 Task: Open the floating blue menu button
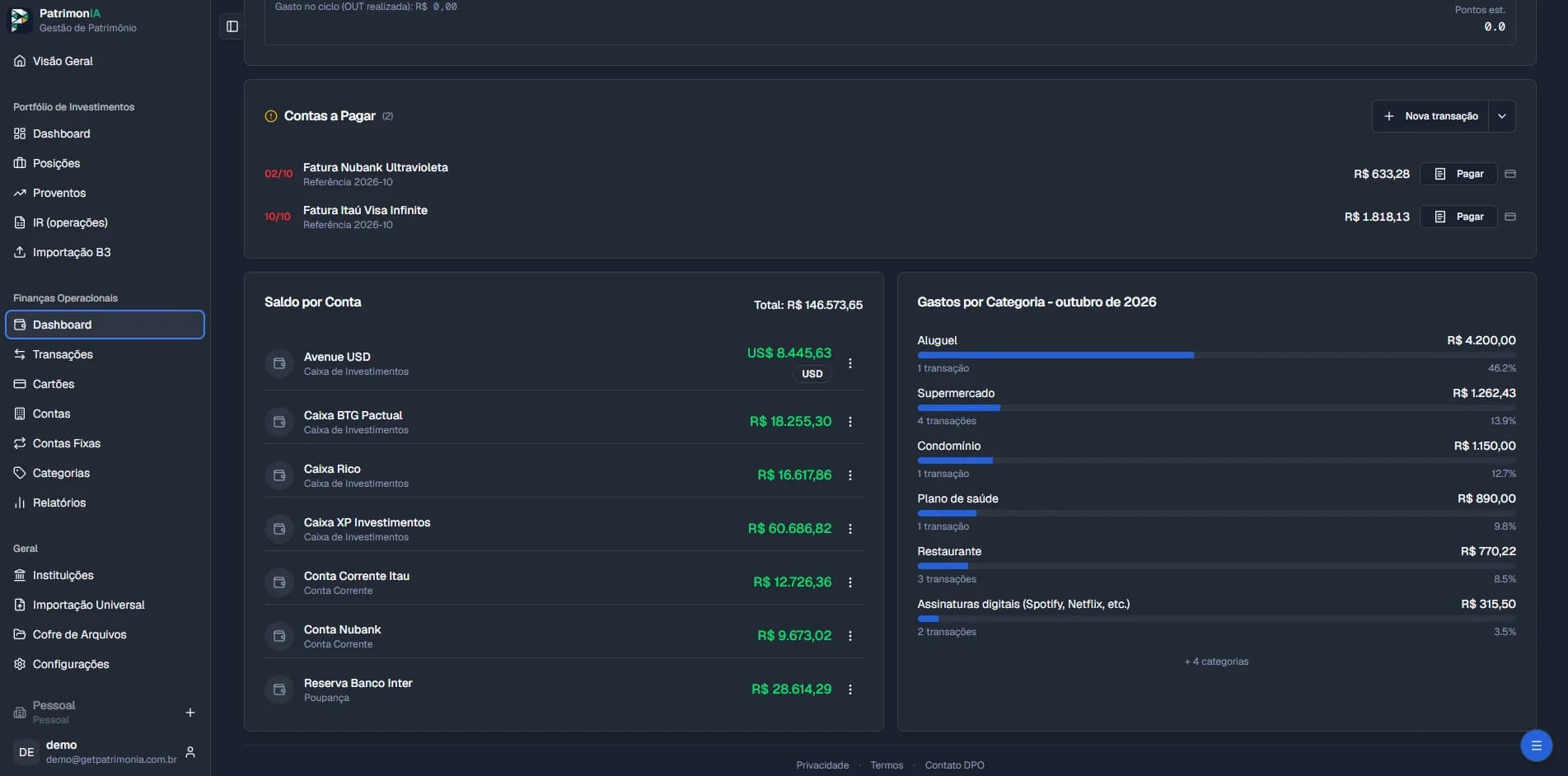pyautogui.click(x=1536, y=746)
